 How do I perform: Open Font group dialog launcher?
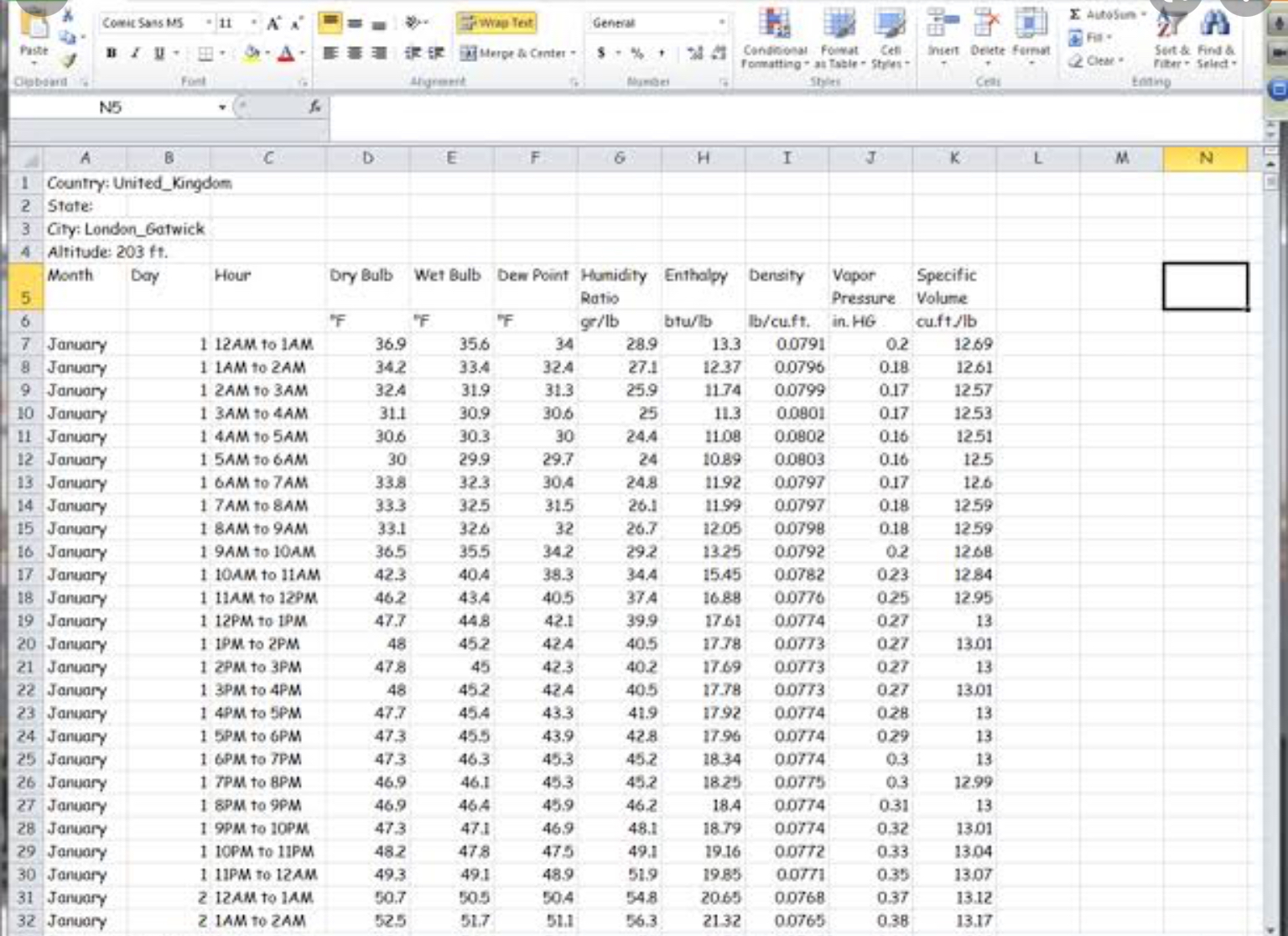pos(303,82)
